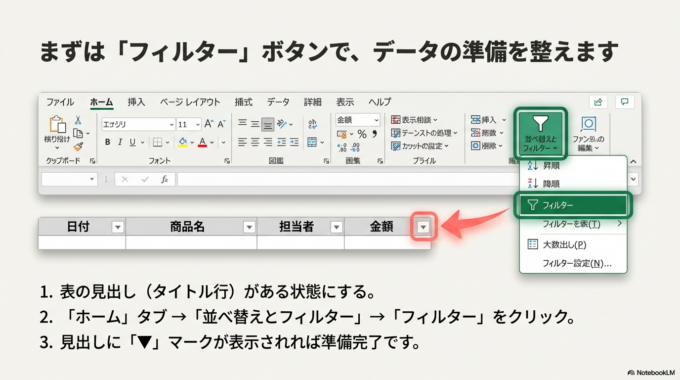Screen dimensions: 680x380
Task: Open Clipboard group dialog launcher
Action: pos(92,161)
